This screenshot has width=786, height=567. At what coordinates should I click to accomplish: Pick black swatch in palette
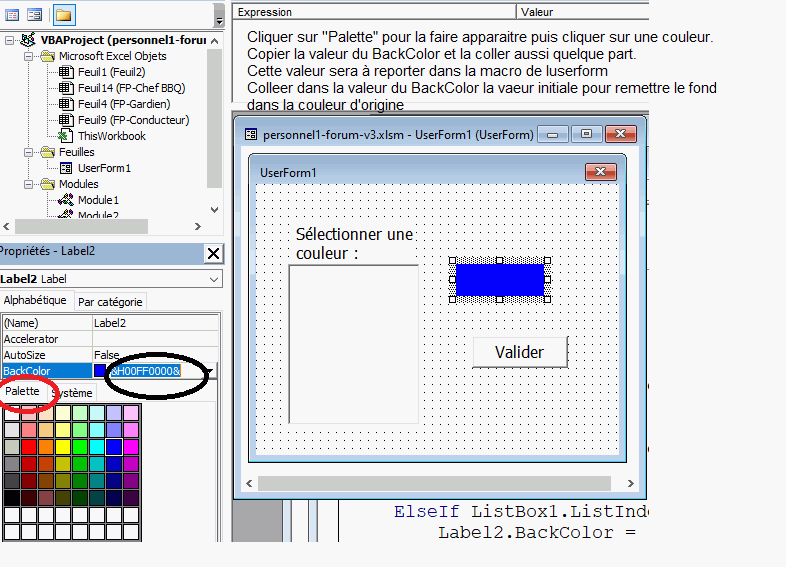pyautogui.click(x=12, y=498)
